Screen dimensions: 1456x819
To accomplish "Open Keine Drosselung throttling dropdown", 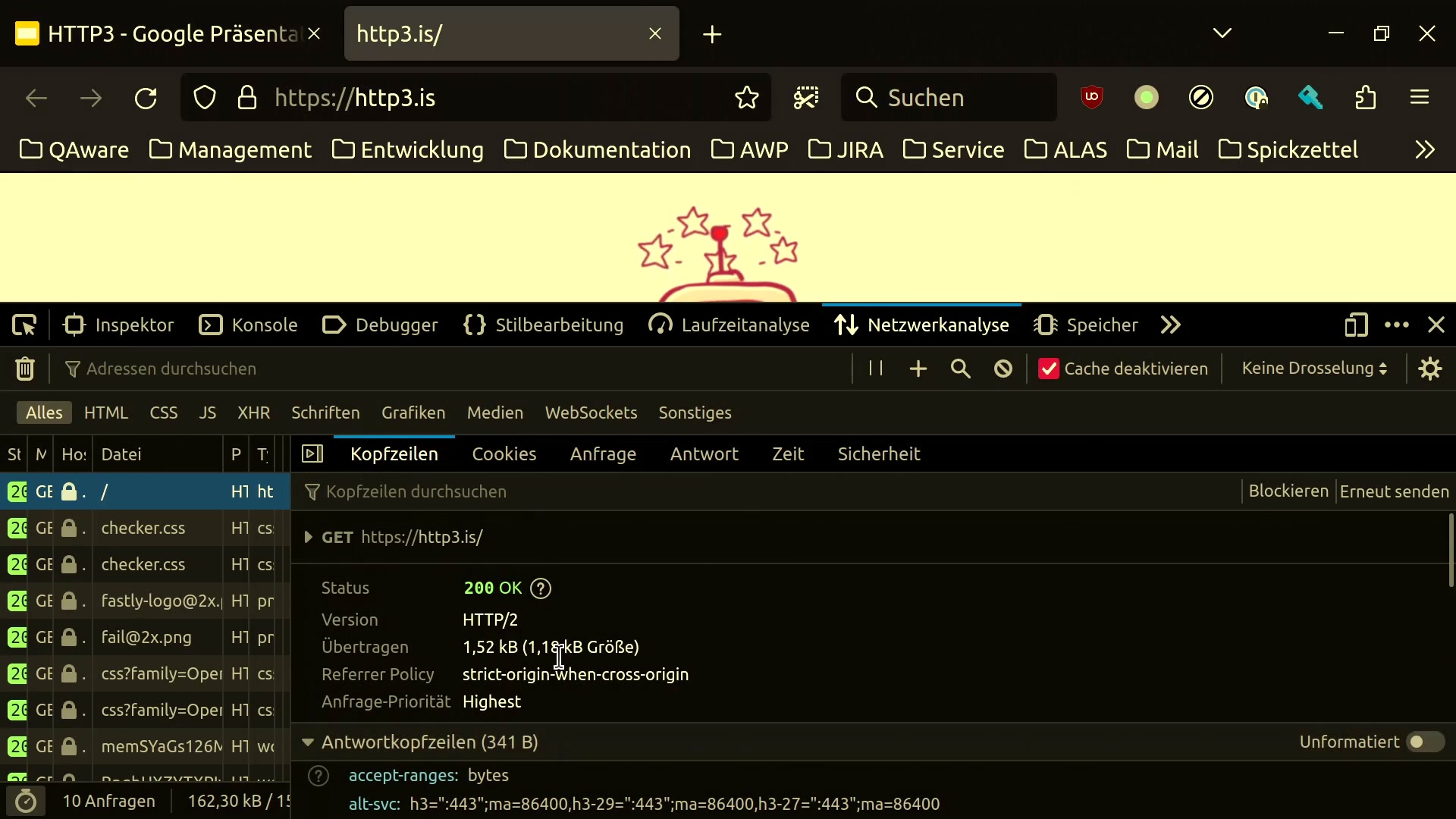I will pos(1314,369).
